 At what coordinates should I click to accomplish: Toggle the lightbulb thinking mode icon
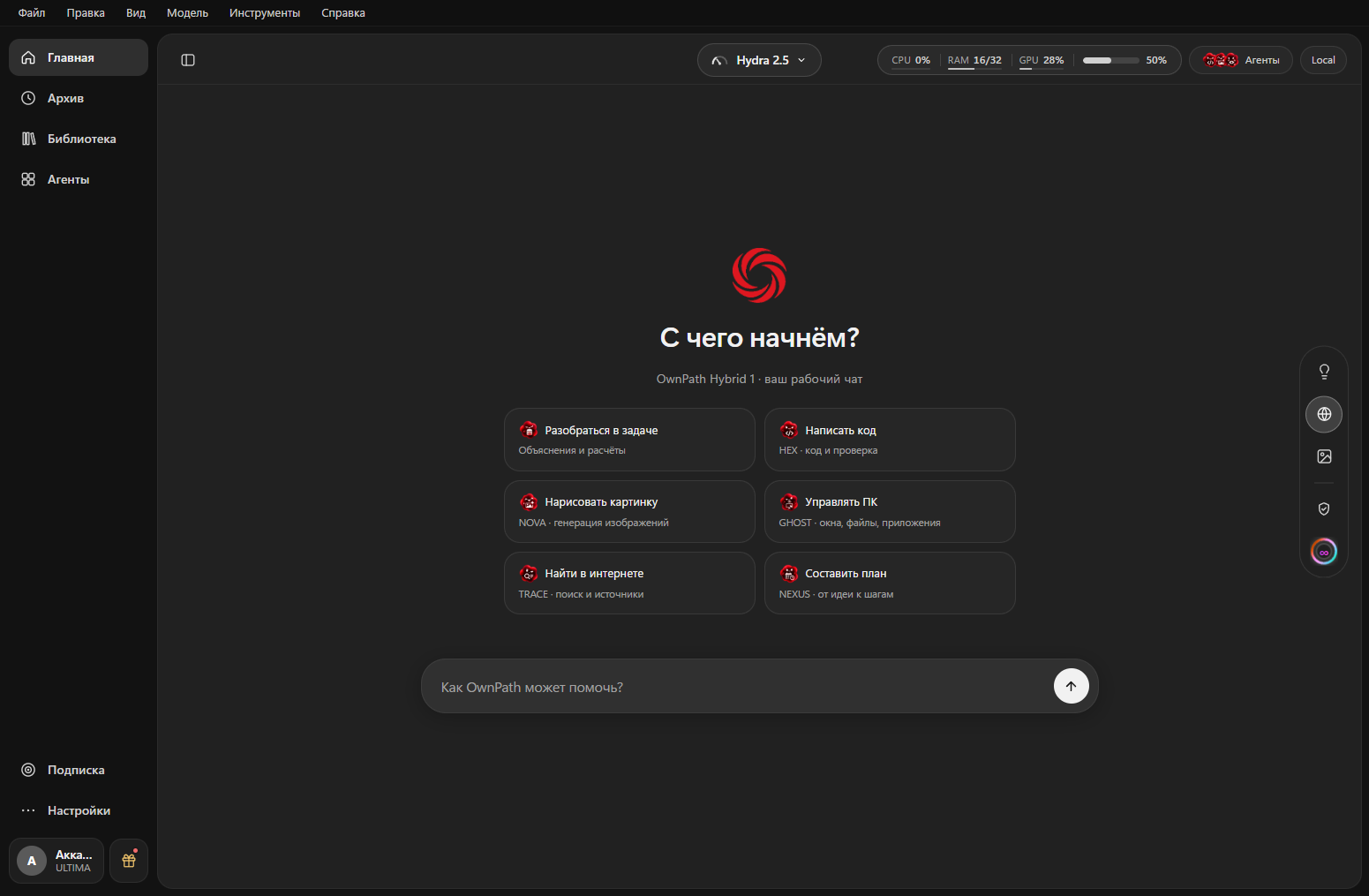coord(1324,372)
